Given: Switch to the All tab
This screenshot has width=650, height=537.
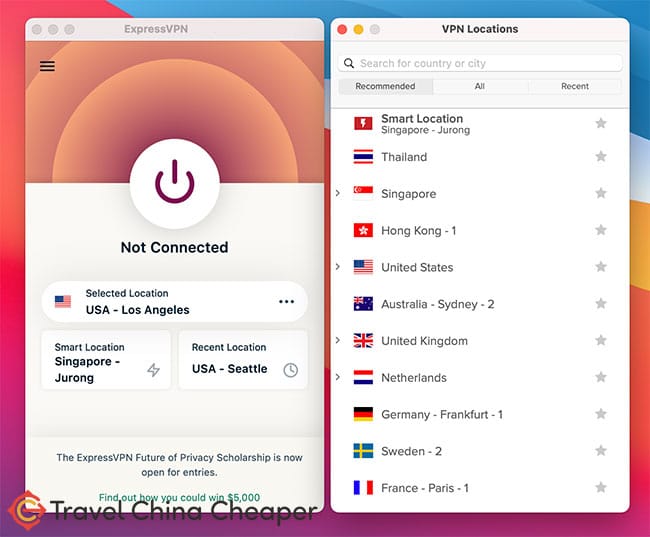Looking at the screenshot, I should (480, 86).
